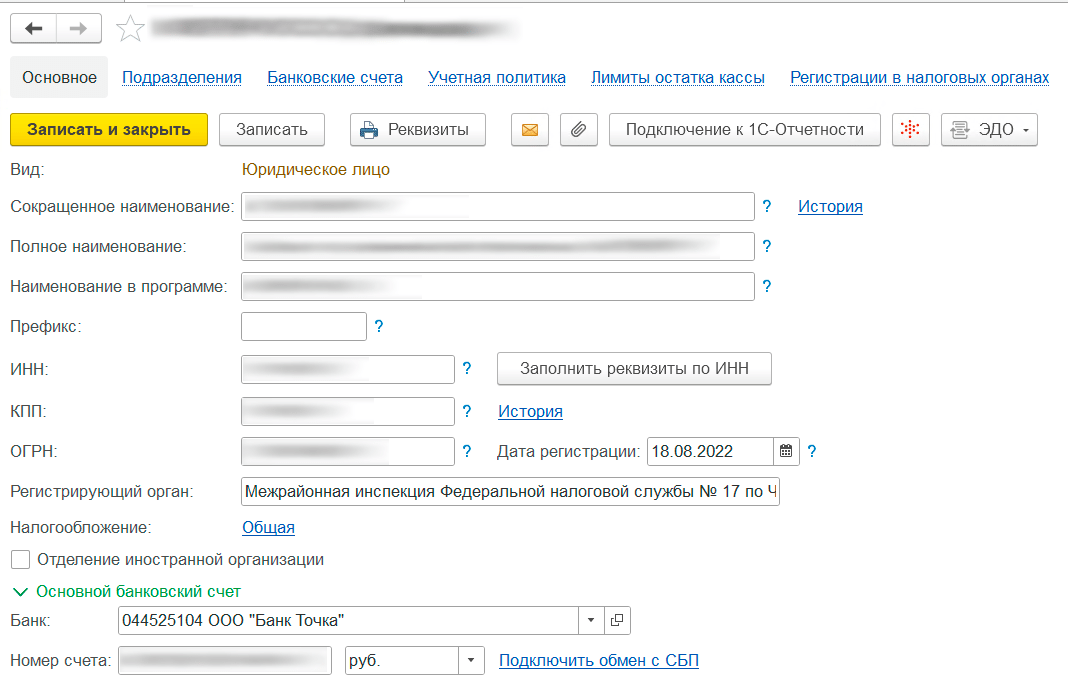Click open-form icon next to bank field
This screenshot has width=1068, height=690.
point(617,621)
